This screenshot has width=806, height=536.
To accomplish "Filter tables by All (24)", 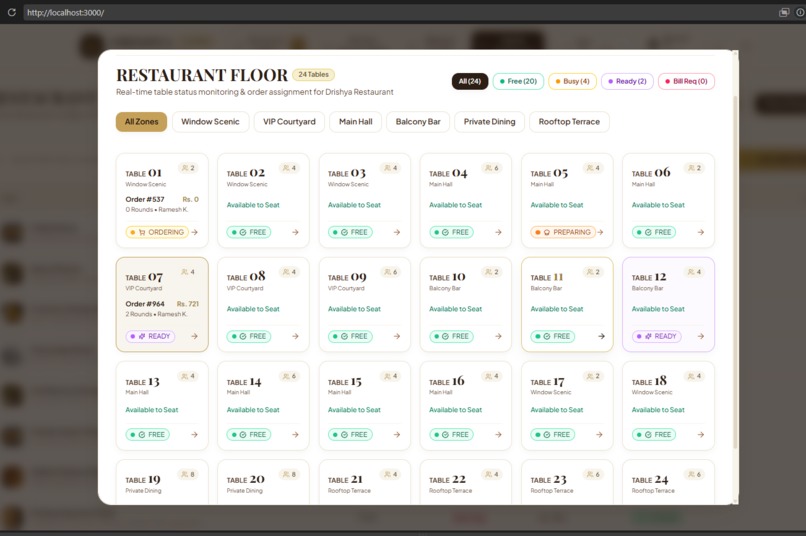I will [x=470, y=81].
